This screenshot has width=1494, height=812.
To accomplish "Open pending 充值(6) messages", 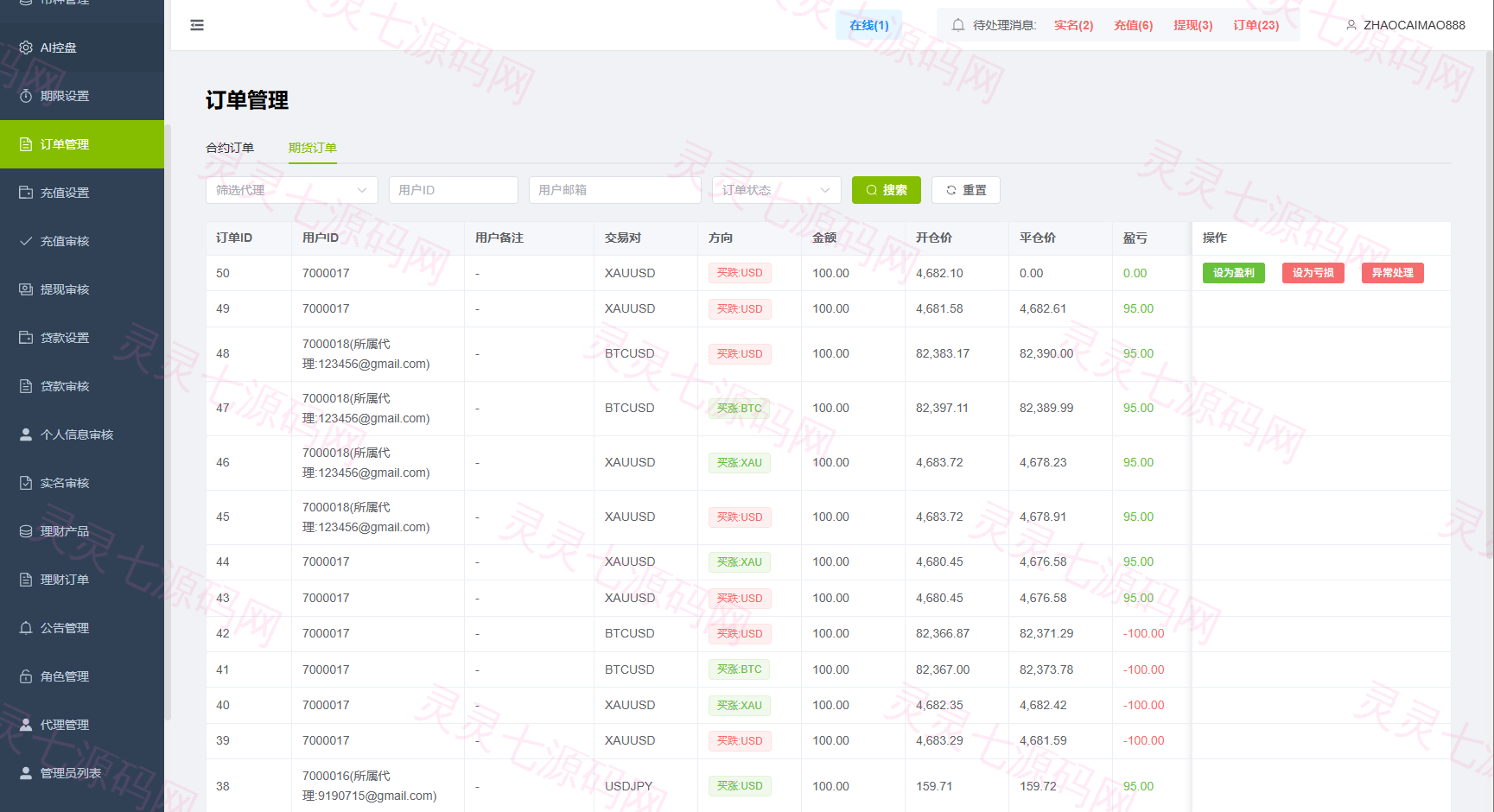I will 1134,25.
